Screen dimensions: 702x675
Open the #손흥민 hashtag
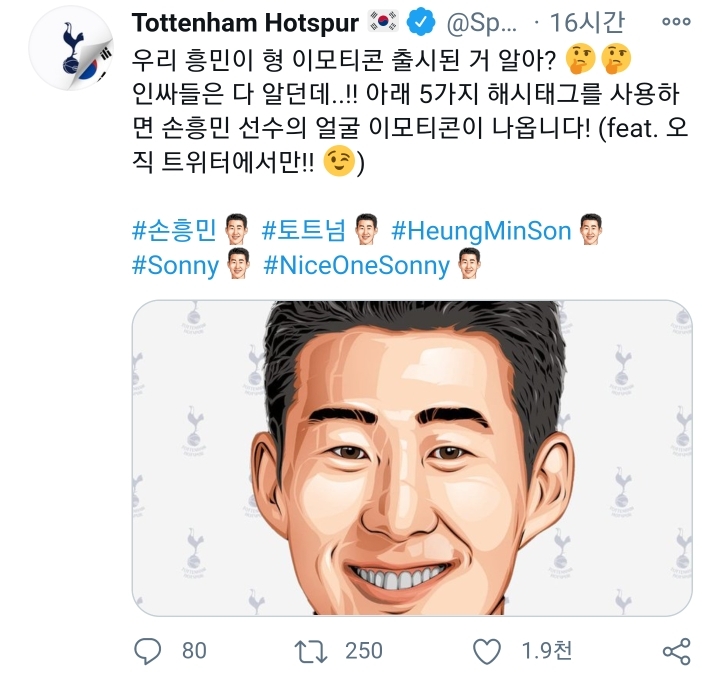coord(174,232)
